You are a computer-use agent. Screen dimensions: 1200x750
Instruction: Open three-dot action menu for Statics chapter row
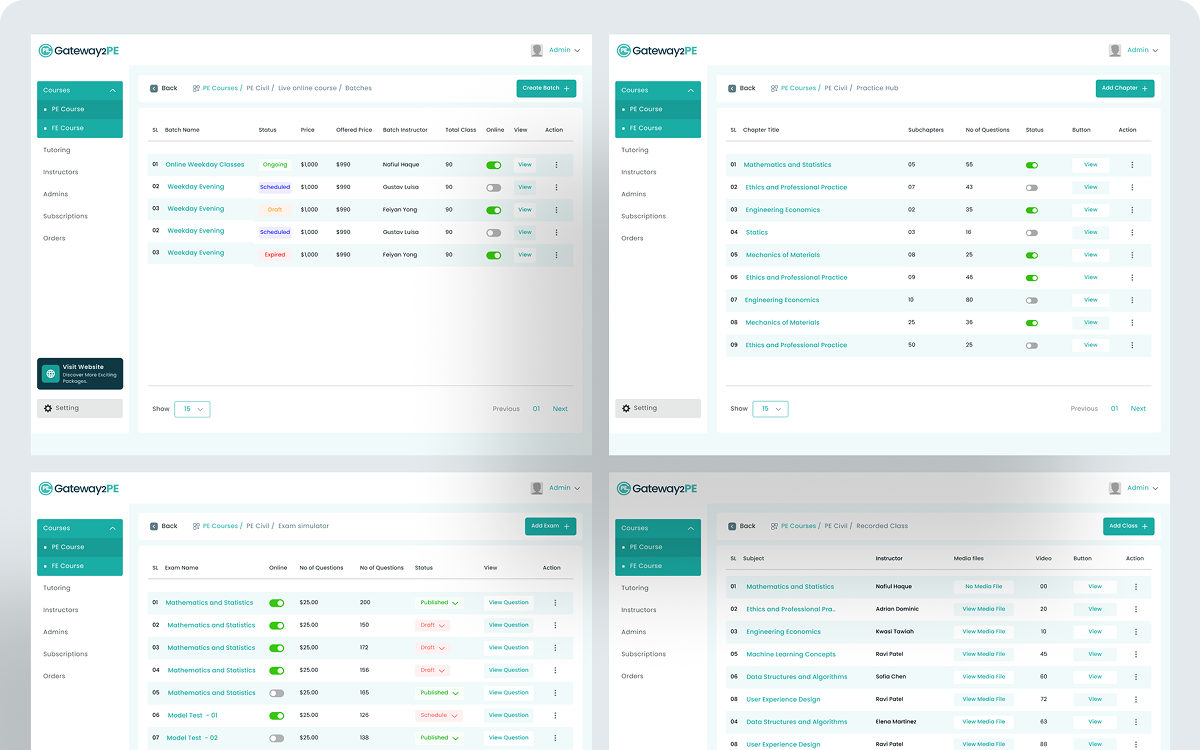(x=1133, y=232)
